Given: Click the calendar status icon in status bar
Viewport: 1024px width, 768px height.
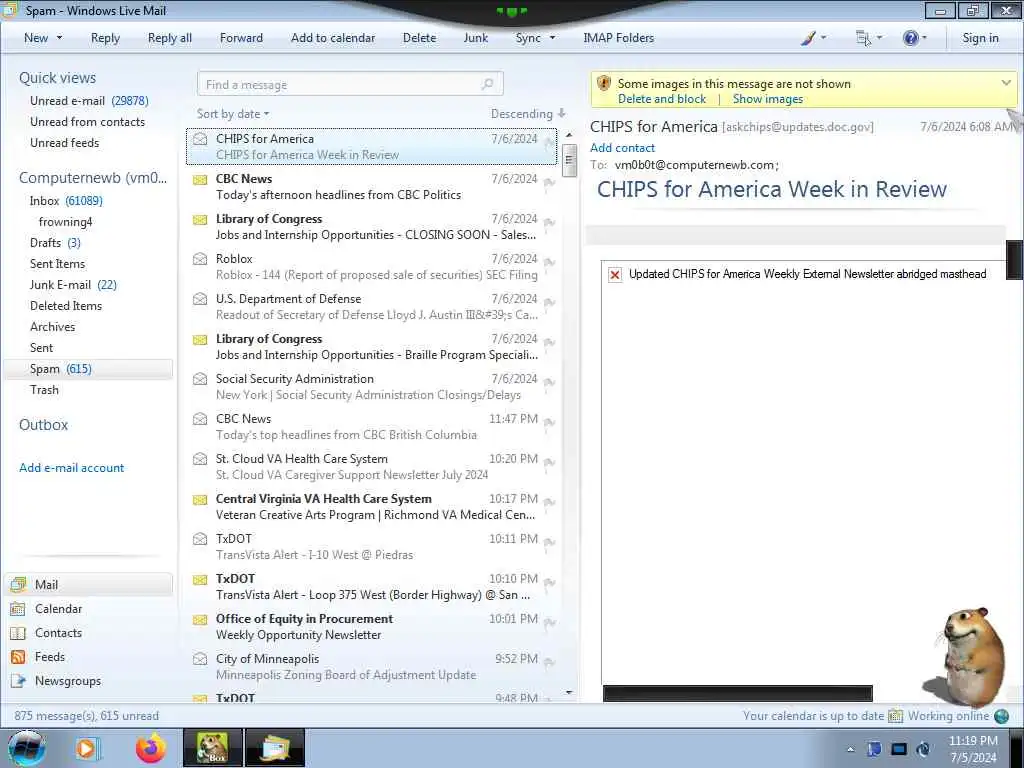Looking at the screenshot, I should click(895, 716).
